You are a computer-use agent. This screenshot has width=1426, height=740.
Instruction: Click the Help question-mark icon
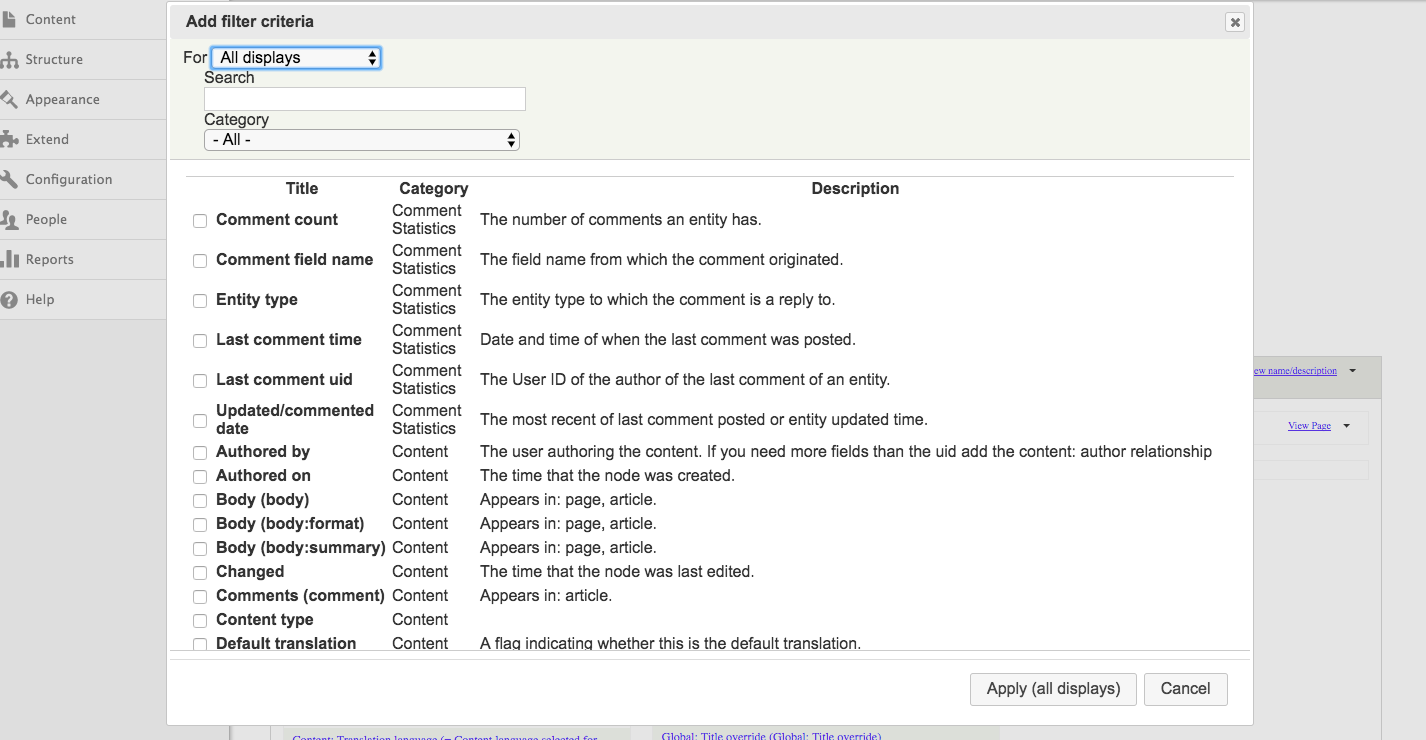pos(9,299)
